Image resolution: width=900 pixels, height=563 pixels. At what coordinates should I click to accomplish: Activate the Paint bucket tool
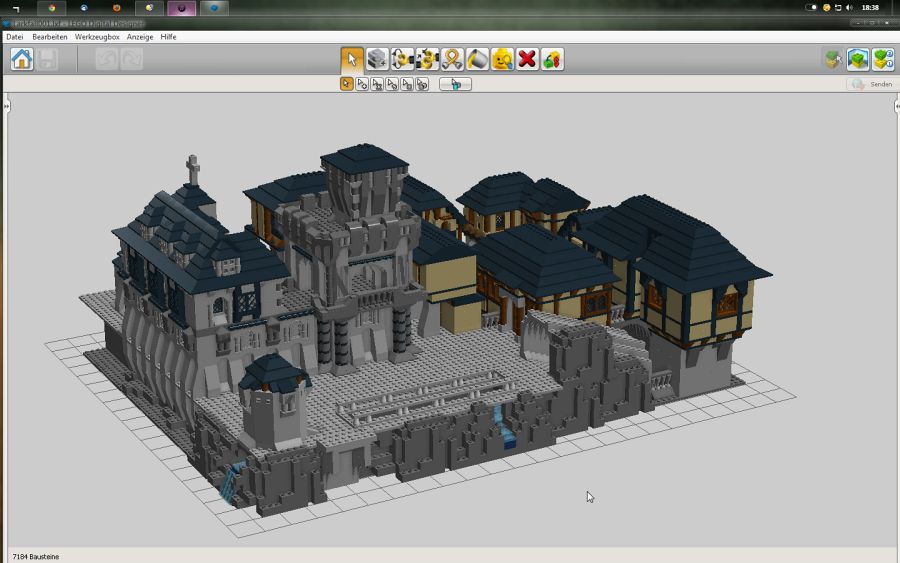tap(477, 59)
